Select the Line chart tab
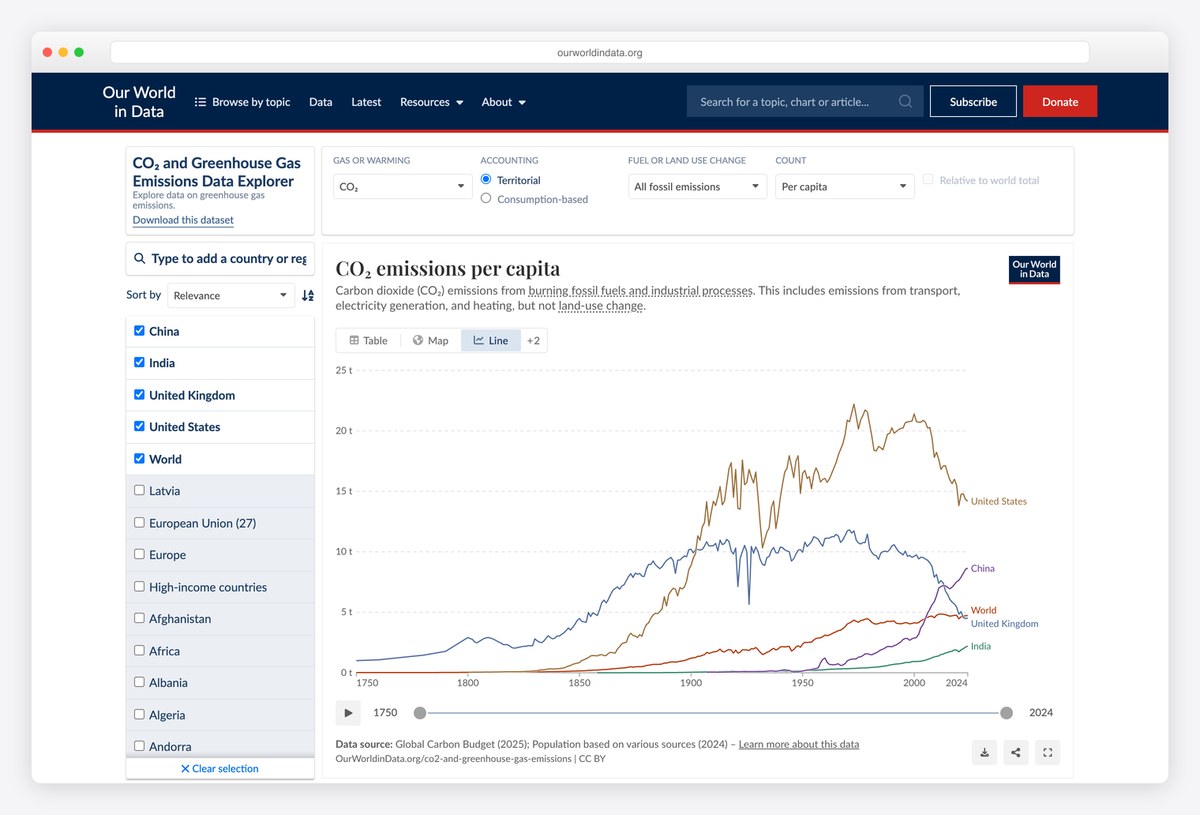 [491, 340]
